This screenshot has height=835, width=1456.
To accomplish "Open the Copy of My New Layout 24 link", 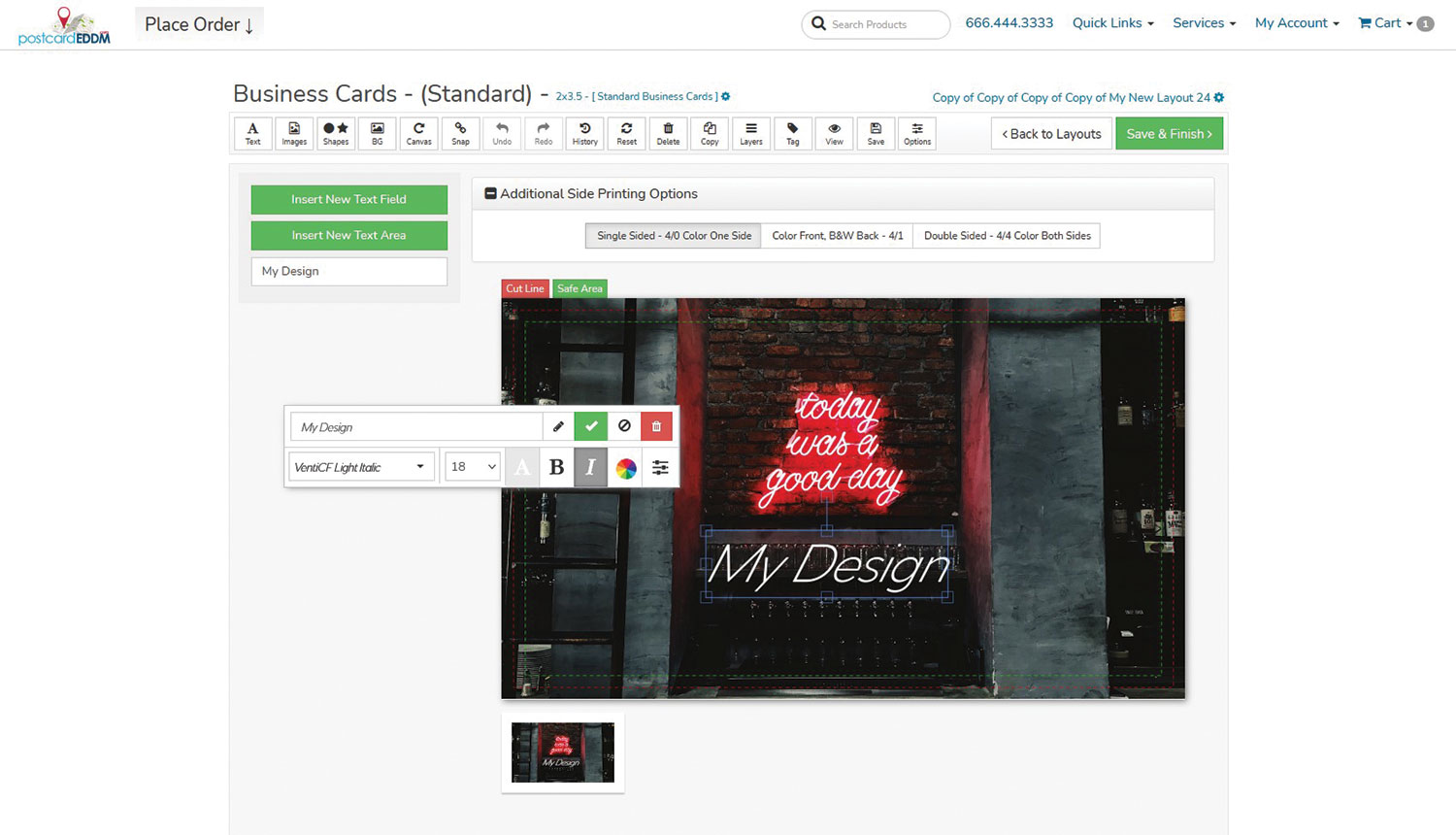I will point(1071,97).
